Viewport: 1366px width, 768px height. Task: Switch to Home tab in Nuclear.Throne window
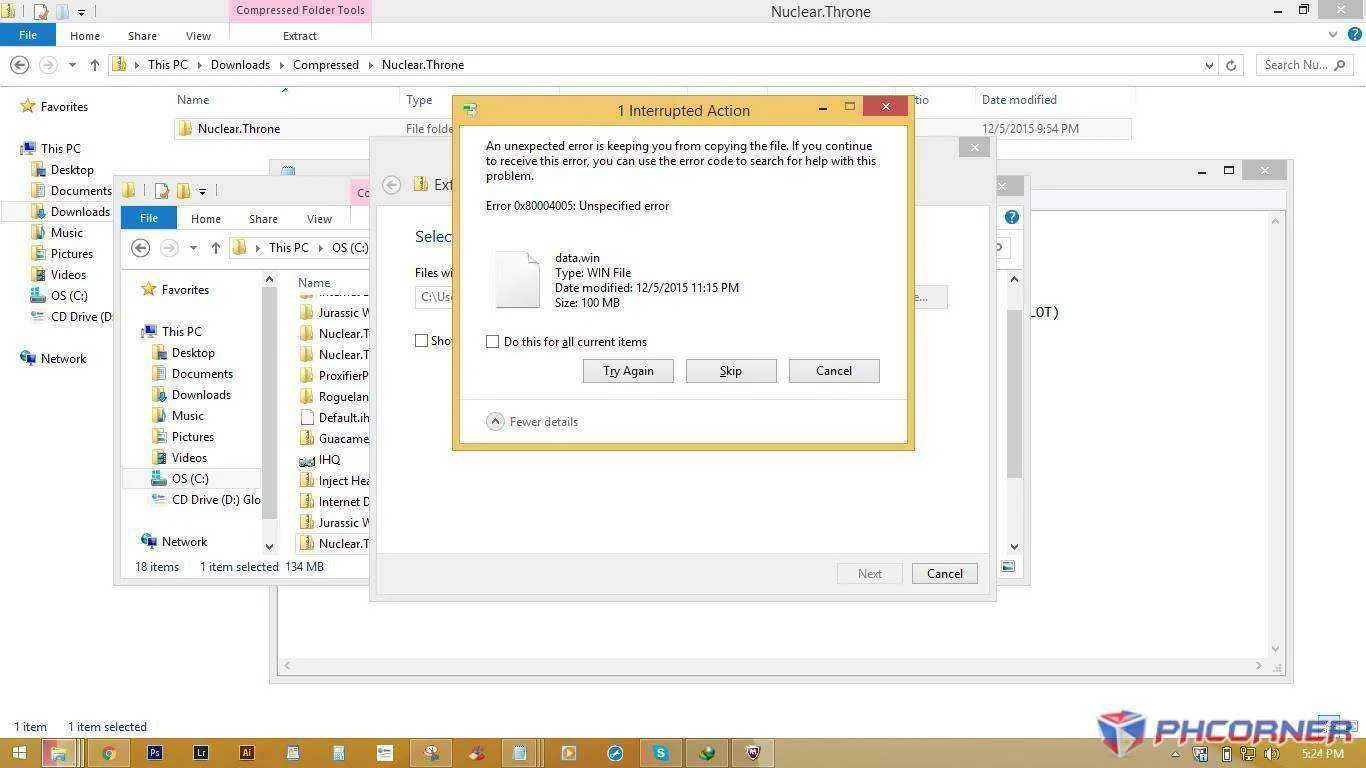pyautogui.click(x=85, y=35)
